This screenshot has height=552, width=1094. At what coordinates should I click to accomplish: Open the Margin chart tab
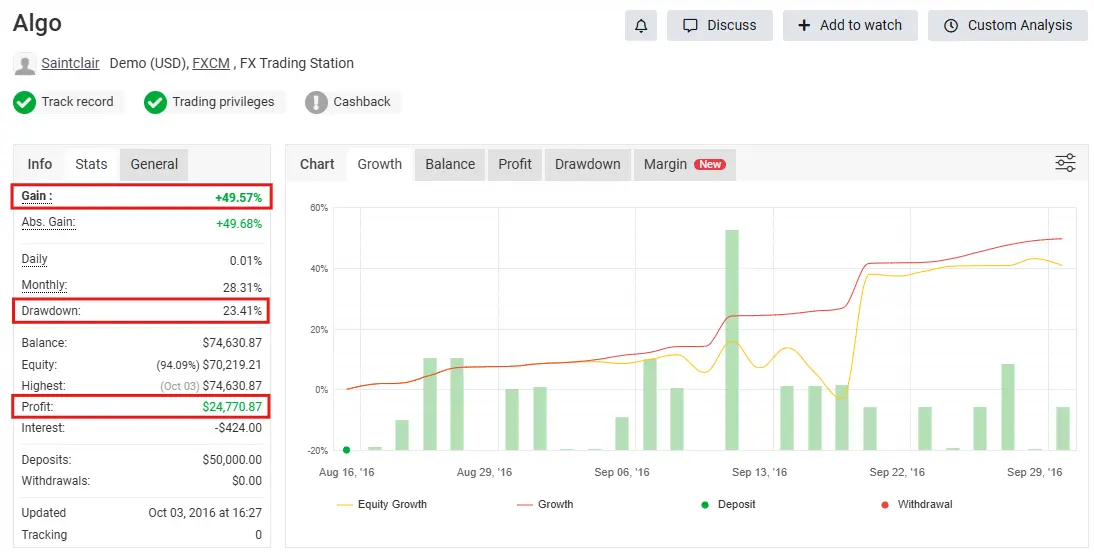[683, 164]
